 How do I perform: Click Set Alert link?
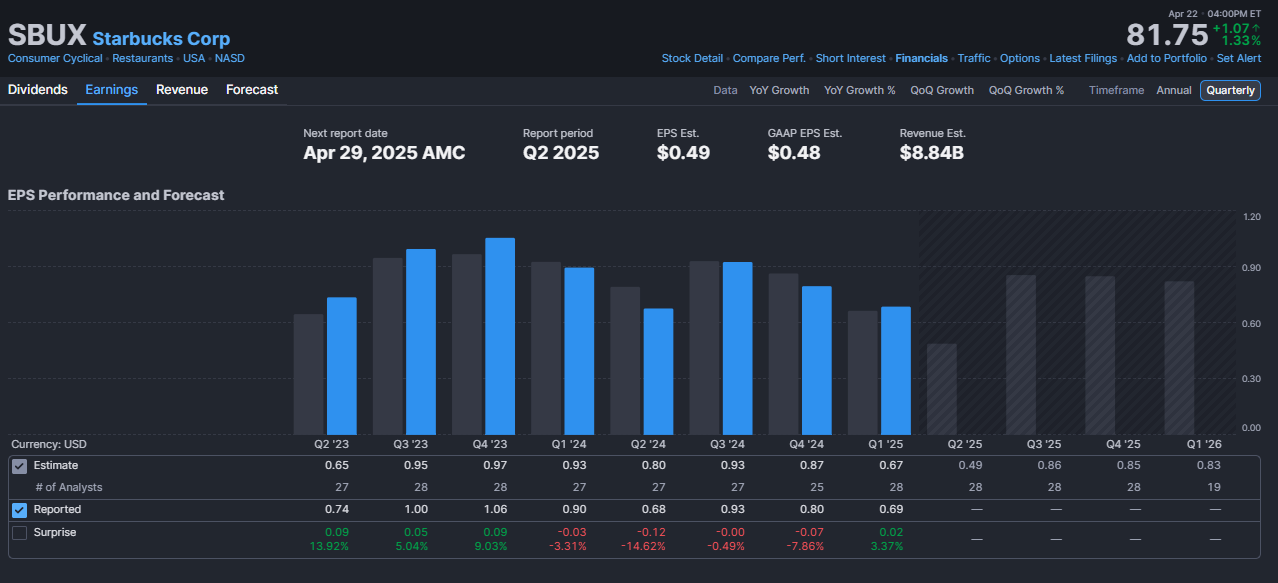pos(1239,58)
